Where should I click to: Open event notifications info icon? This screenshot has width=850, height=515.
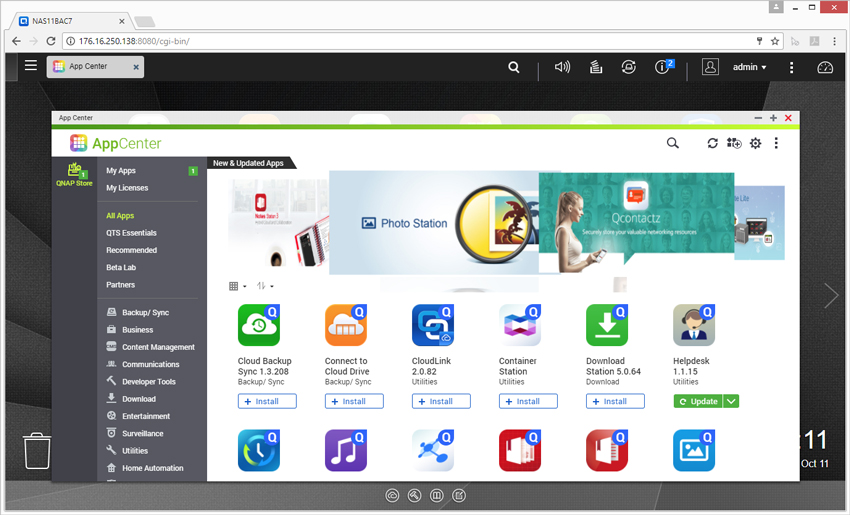(x=664, y=66)
